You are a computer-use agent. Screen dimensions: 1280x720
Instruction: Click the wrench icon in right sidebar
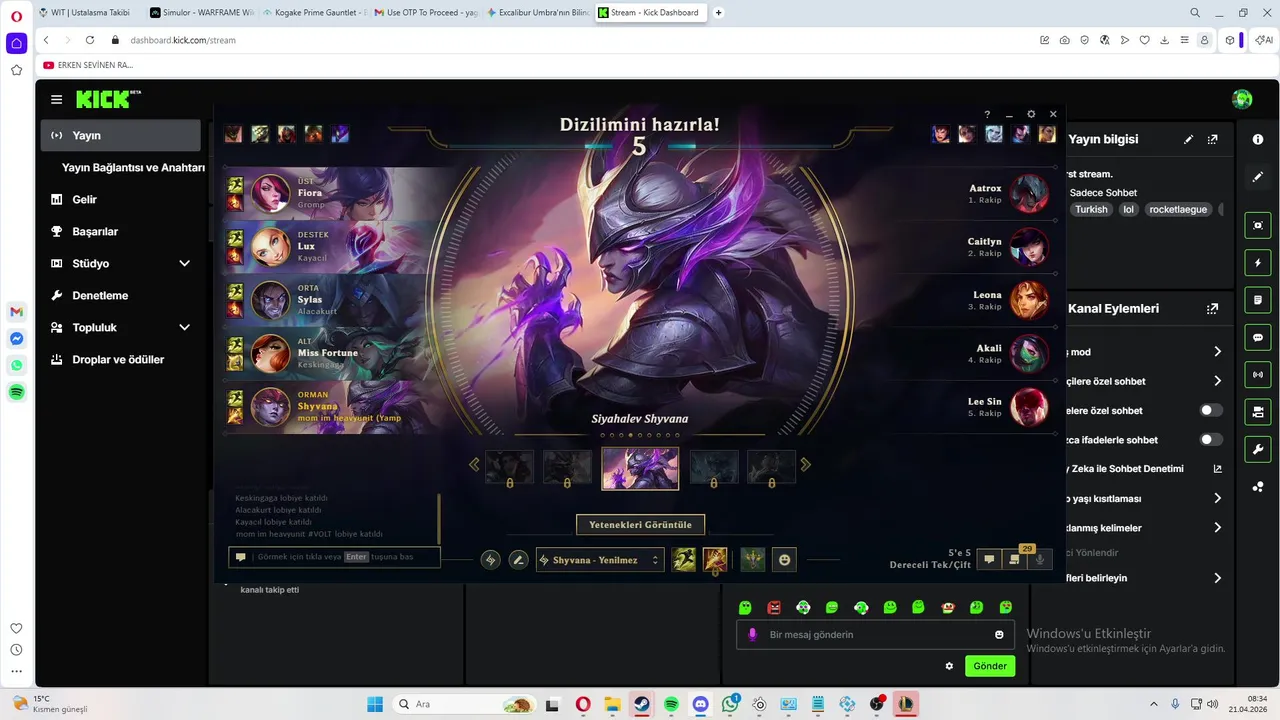click(x=1258, y=449)
